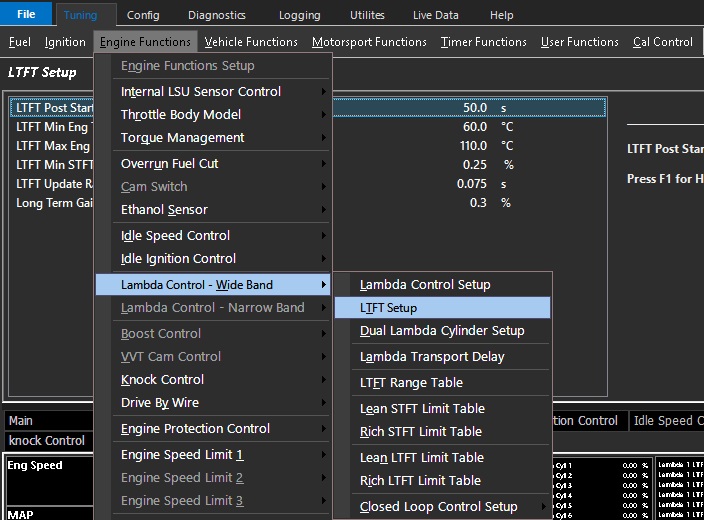Select Lambda Control - Wide Band entry
The image size is (704, 520).
213,285
